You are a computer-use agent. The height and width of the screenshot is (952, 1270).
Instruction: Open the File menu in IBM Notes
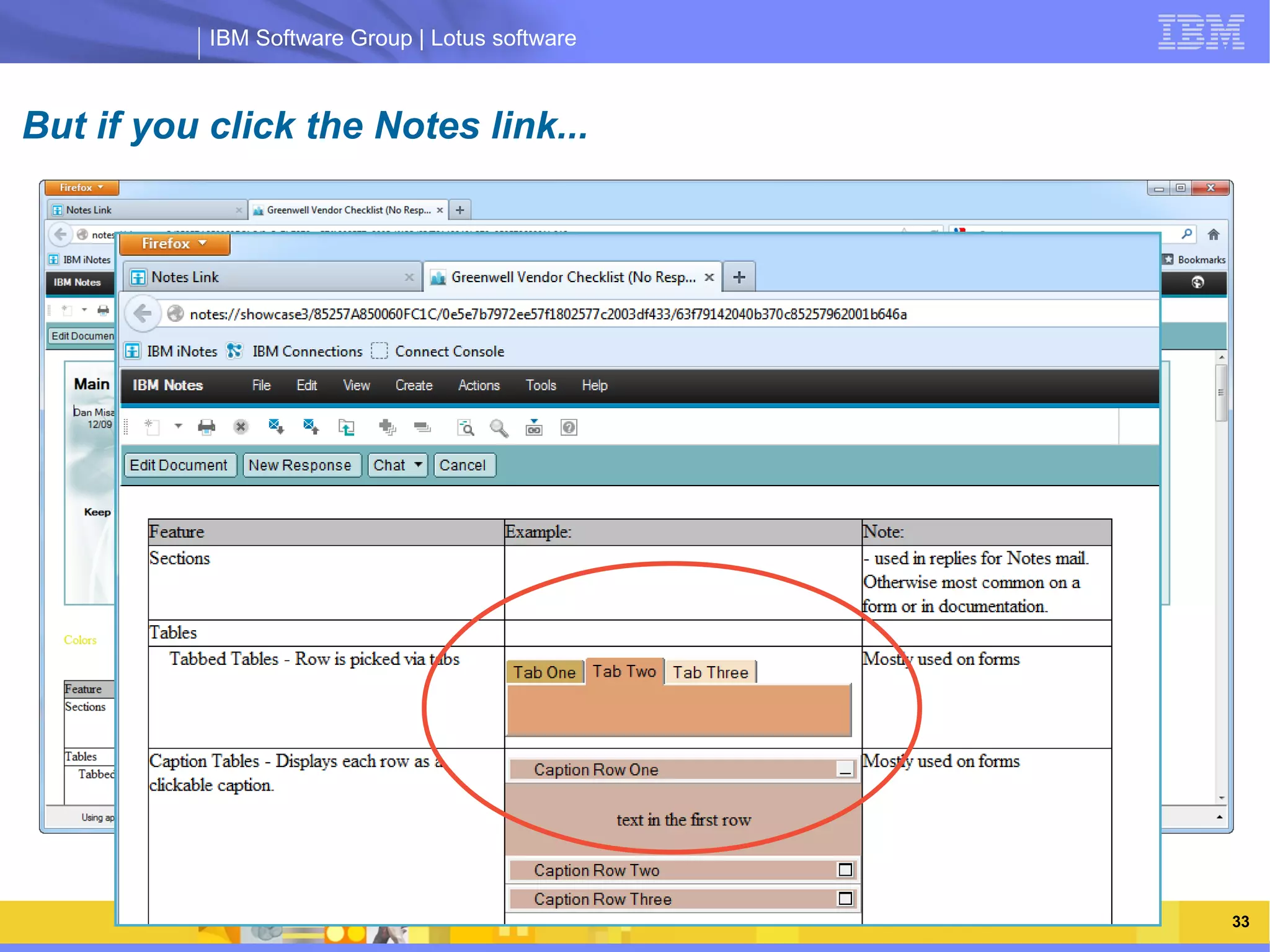[x=261, y=385]
